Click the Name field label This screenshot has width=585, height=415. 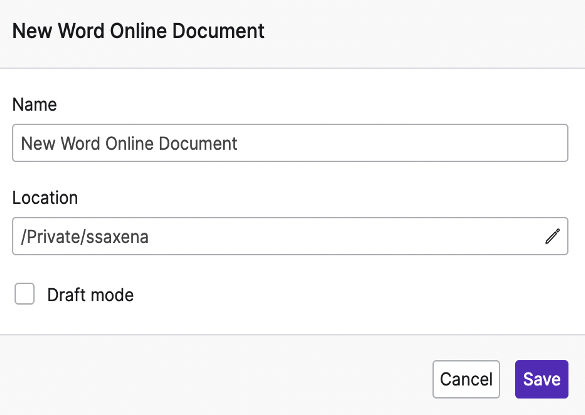point(34,104)
